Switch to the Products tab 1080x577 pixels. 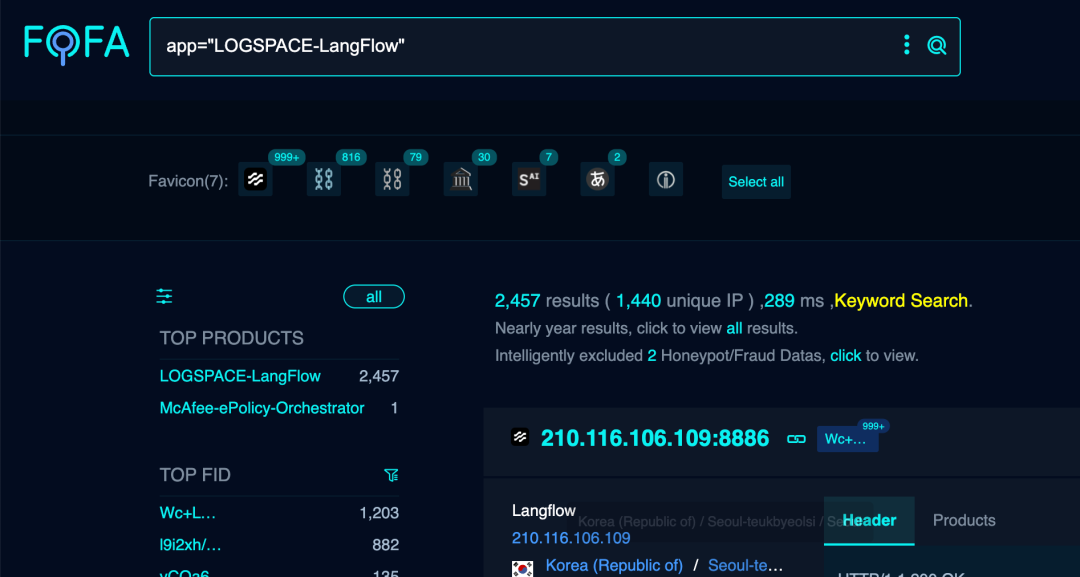pyautogui.click(x=964, y=521)
